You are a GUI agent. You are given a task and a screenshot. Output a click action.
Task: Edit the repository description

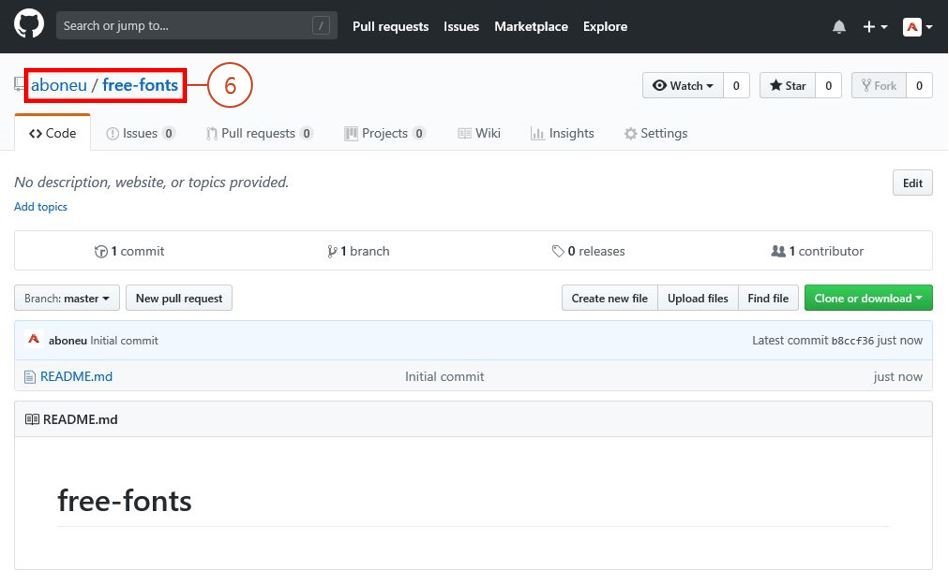912,183
